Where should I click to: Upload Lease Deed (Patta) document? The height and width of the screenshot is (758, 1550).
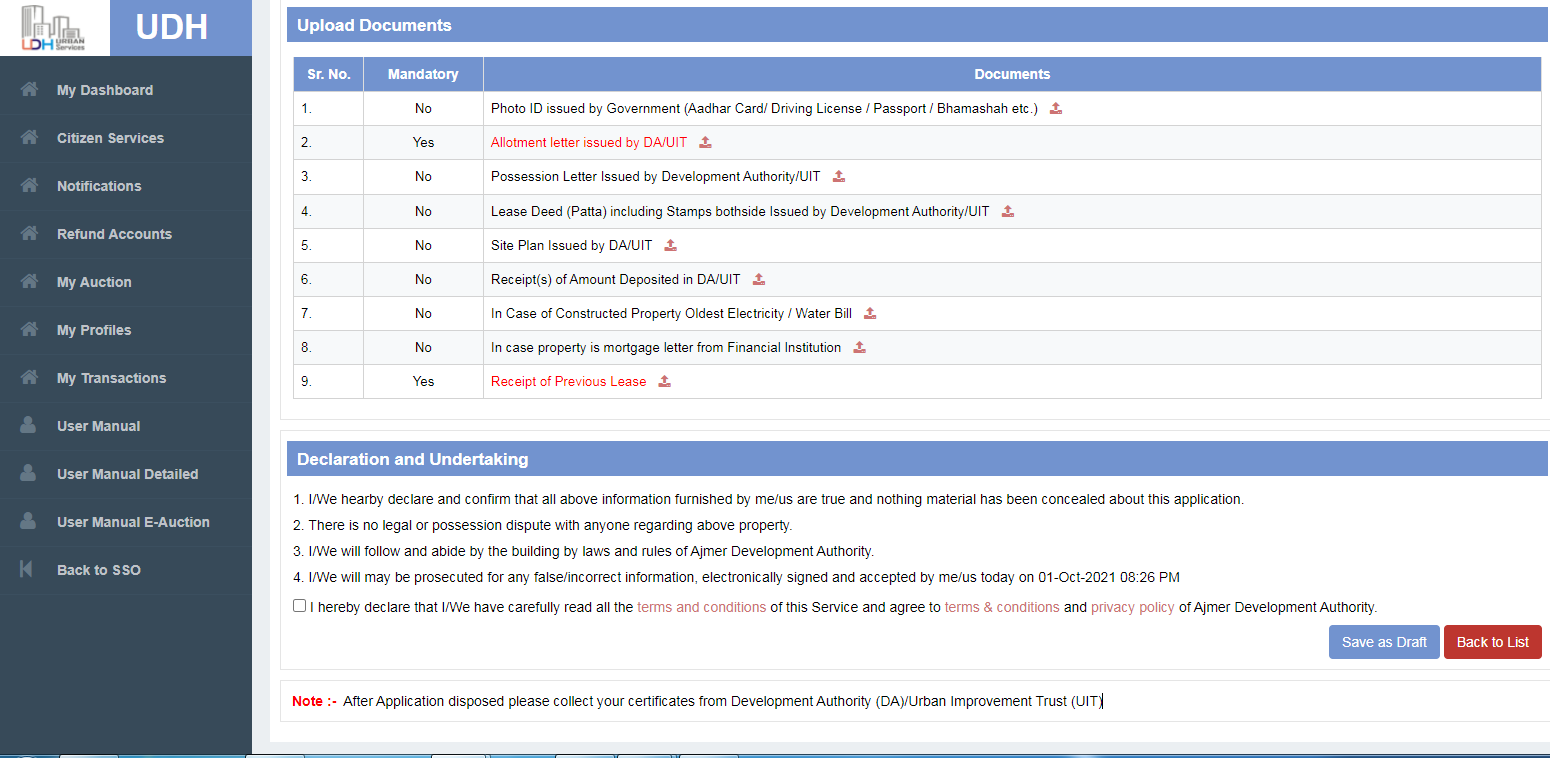coord(1007,211)
